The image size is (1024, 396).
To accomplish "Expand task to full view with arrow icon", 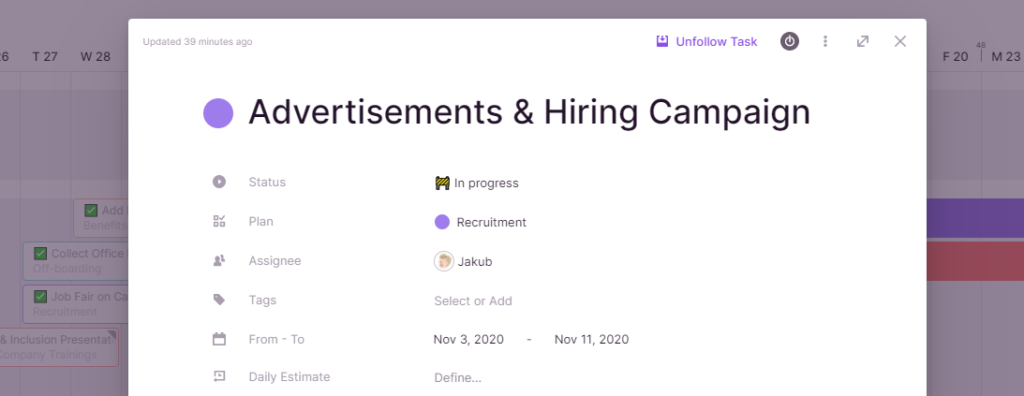I will click(x=863, y=41).
